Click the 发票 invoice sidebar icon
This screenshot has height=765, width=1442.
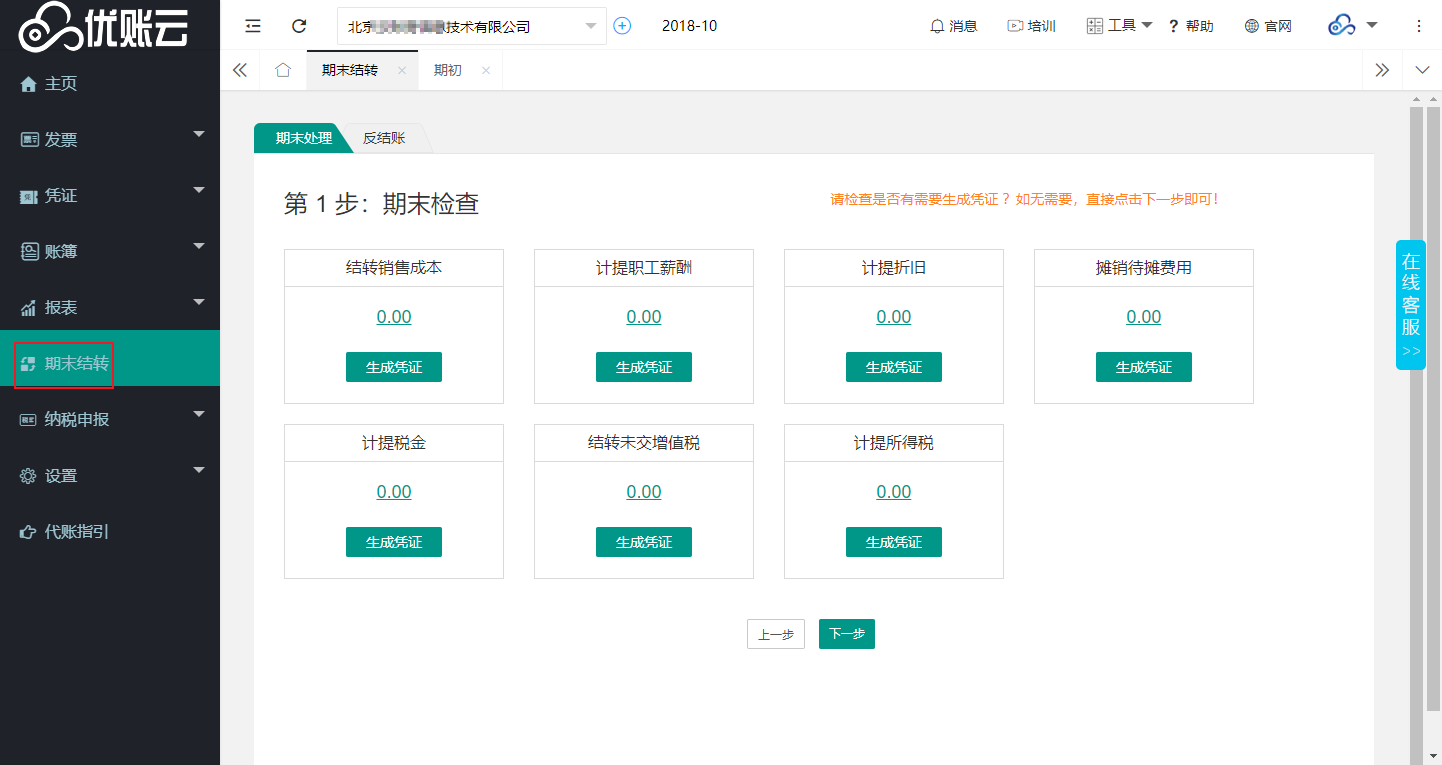click(x=29, y=140)
